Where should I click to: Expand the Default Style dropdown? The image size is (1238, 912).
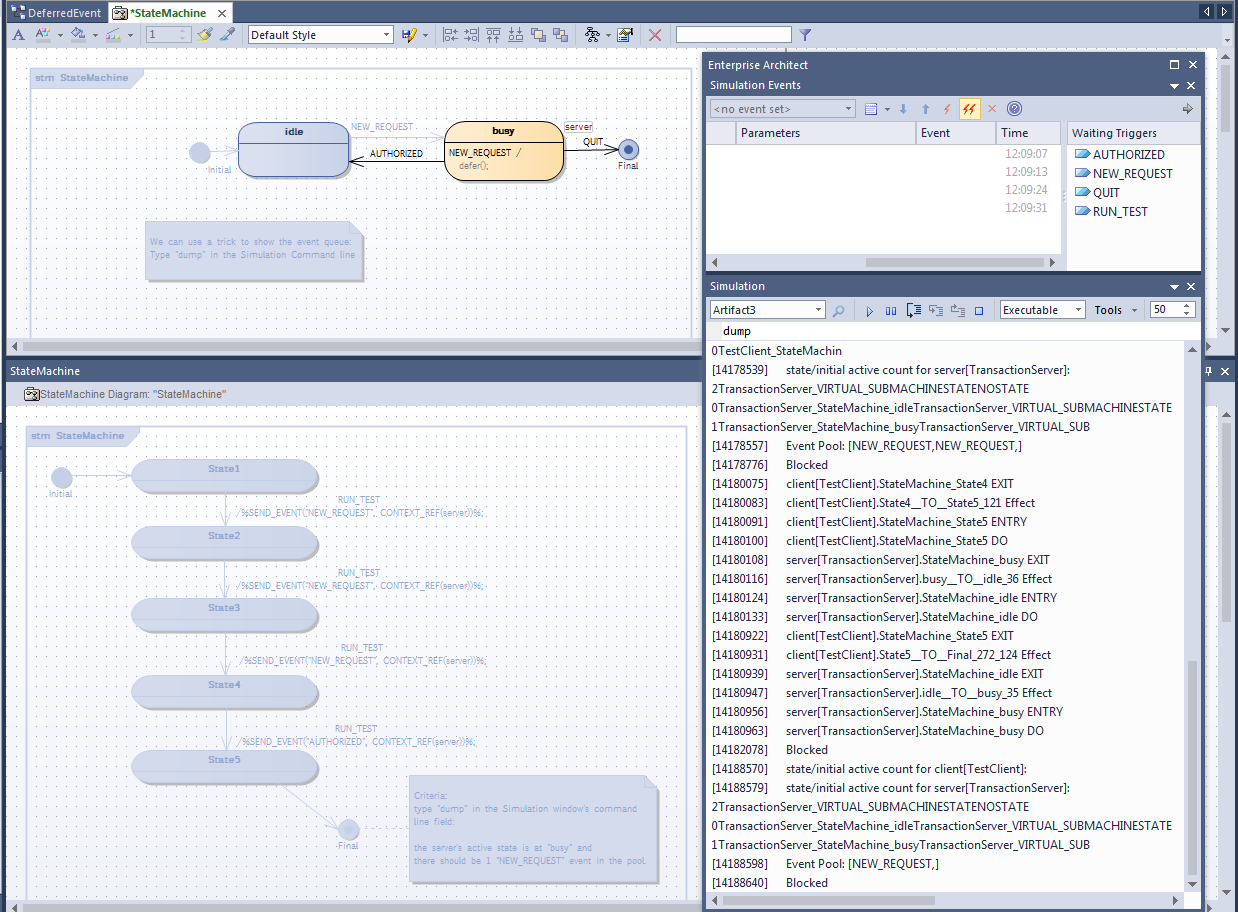point(386,35)
